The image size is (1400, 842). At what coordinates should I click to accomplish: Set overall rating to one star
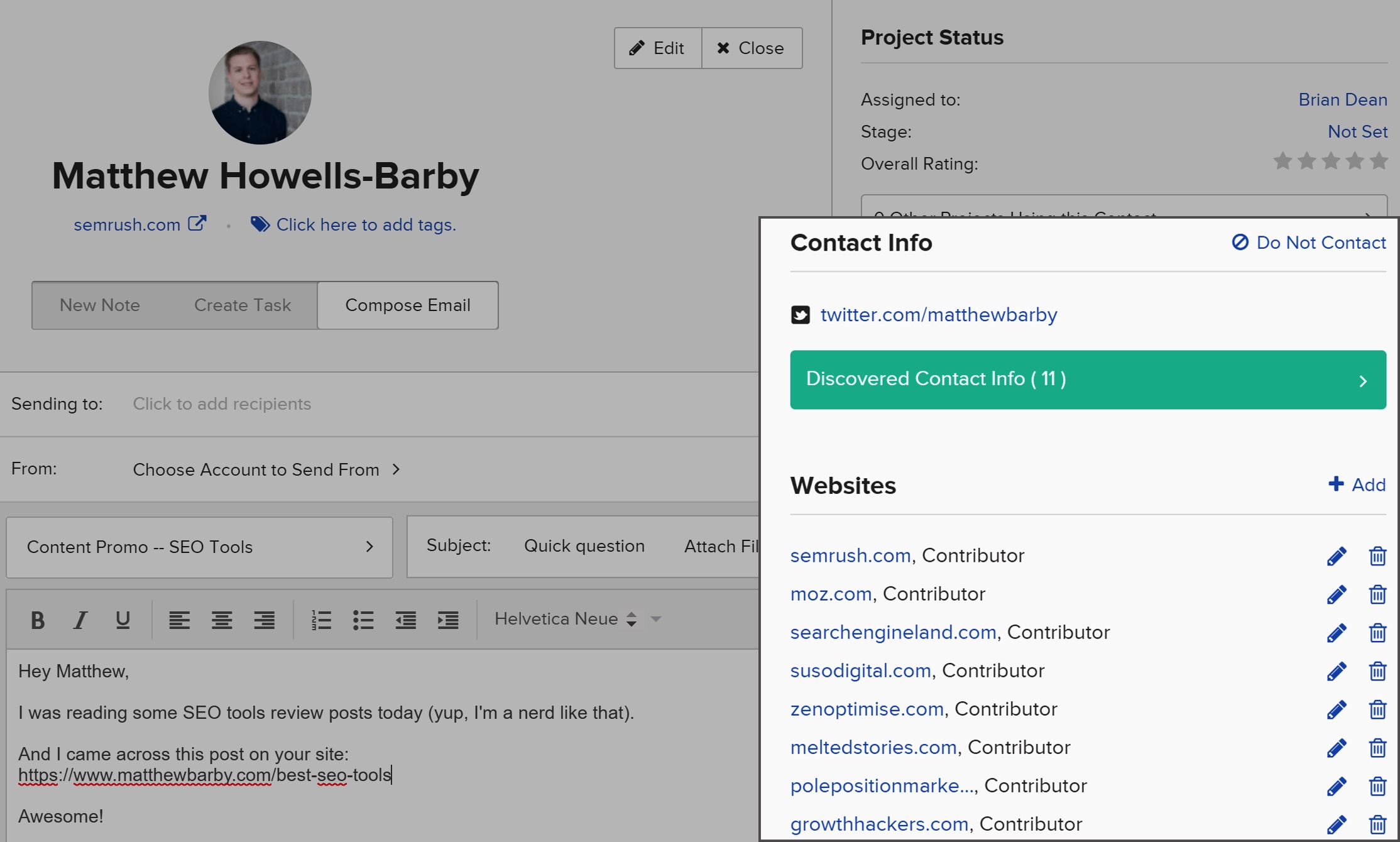pyautogui.click(x=1282, y=161)
